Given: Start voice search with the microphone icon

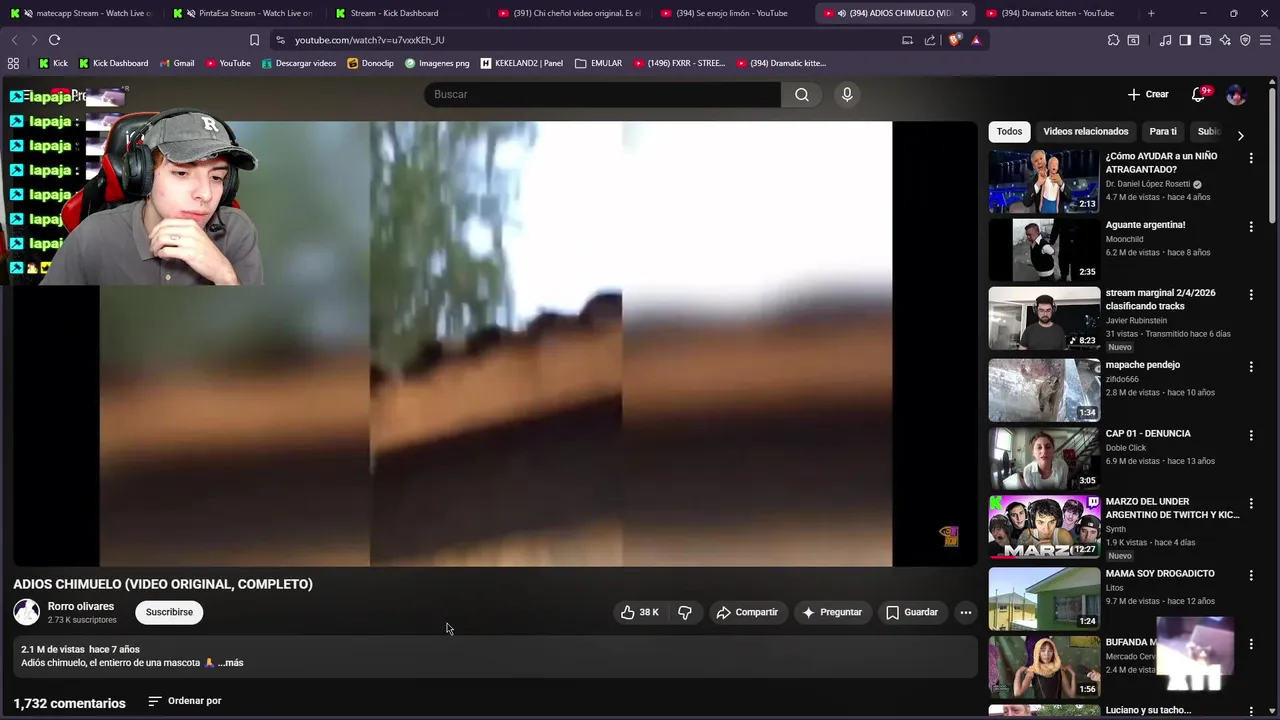Looking at the screenshot, I should pyautogui.click(x=847, y=94).
